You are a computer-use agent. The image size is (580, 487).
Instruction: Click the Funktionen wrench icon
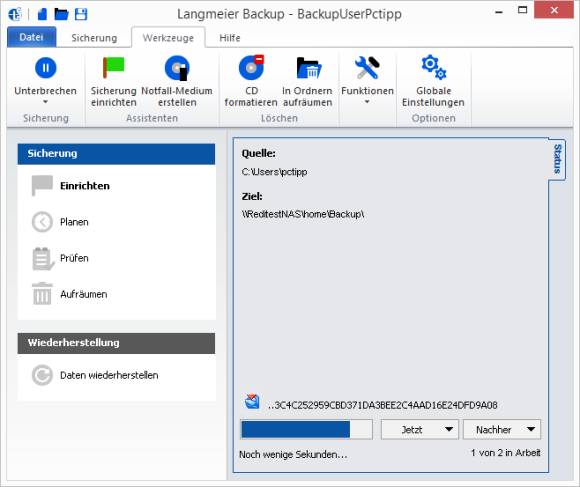(367, 68)
